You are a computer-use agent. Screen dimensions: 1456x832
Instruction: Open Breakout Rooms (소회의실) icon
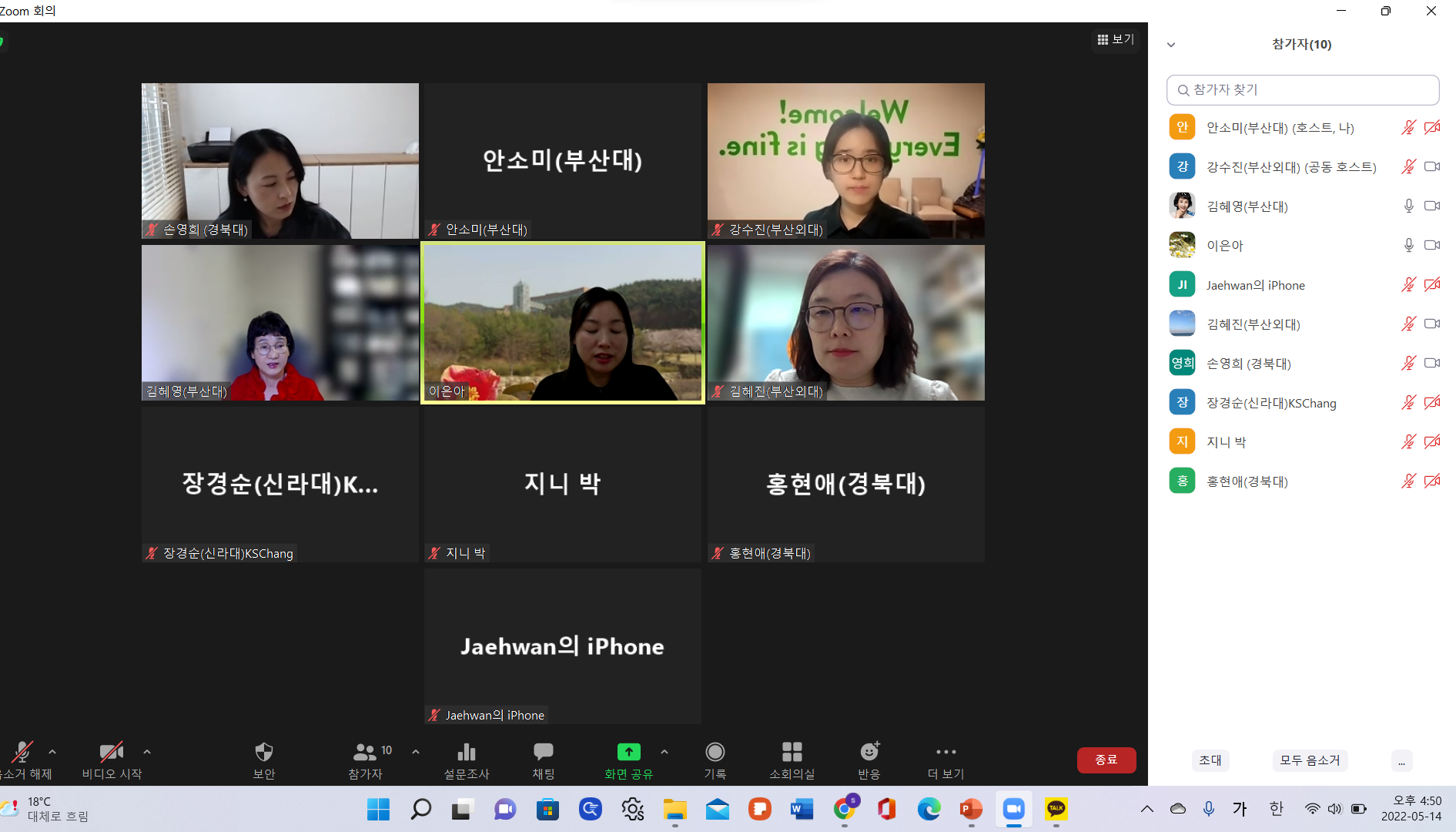pyautogui.click(x=792, y=753)
